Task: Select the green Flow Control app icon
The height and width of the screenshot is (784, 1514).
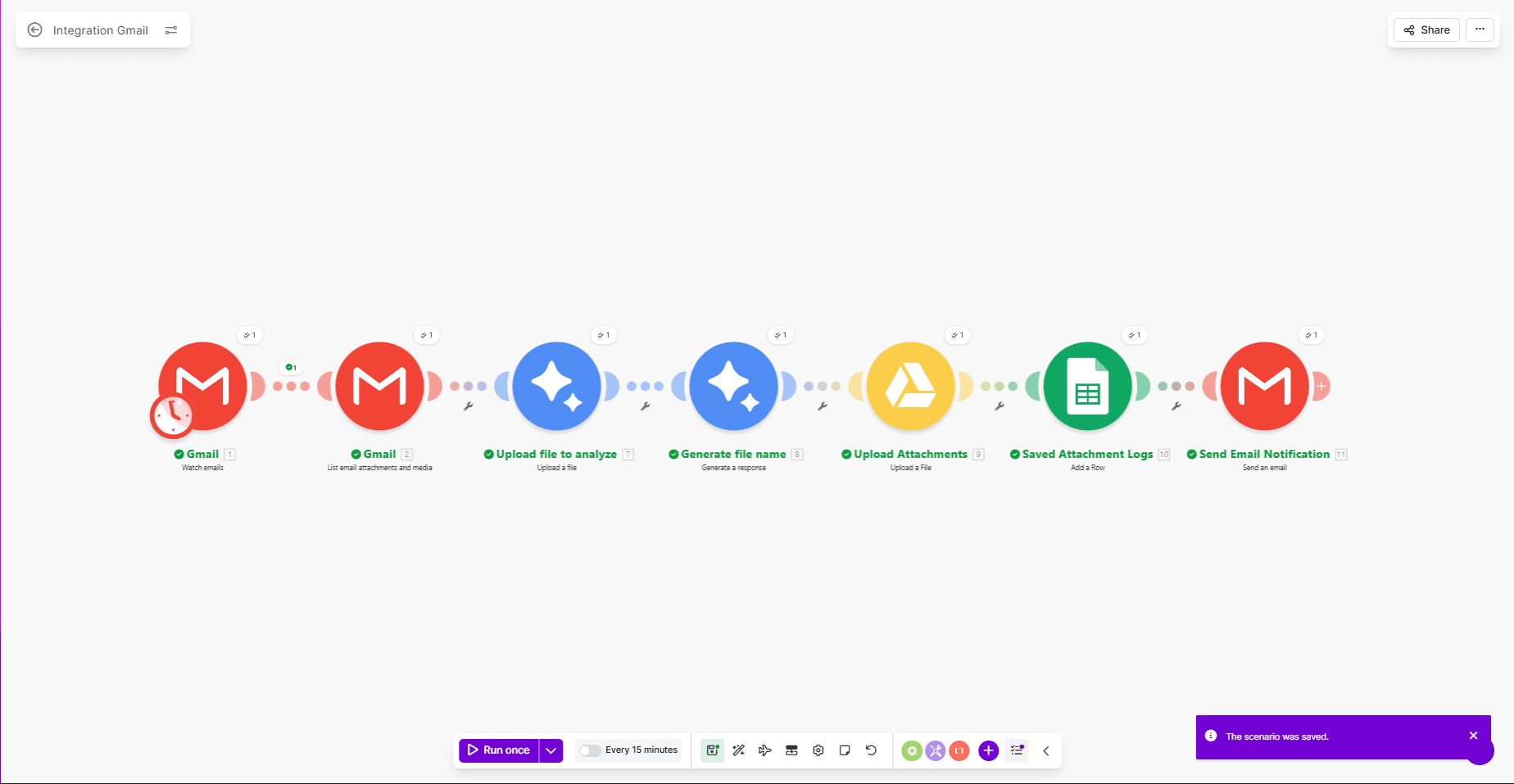Action: click(911, 750)
